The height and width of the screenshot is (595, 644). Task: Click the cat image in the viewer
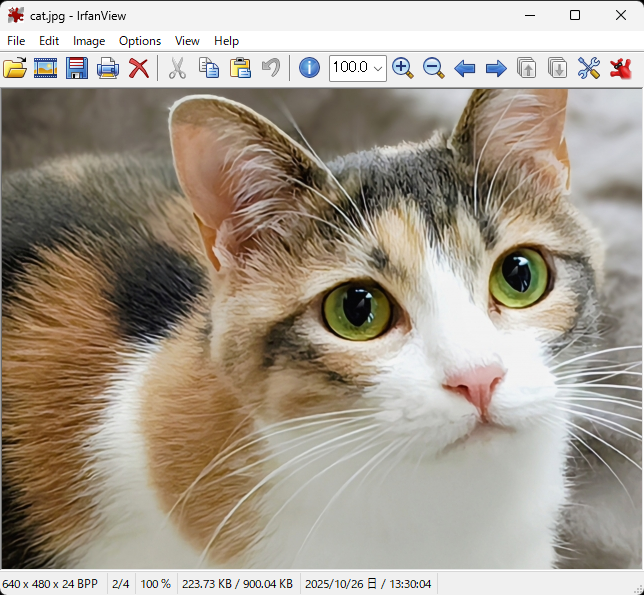click(322, 330)
